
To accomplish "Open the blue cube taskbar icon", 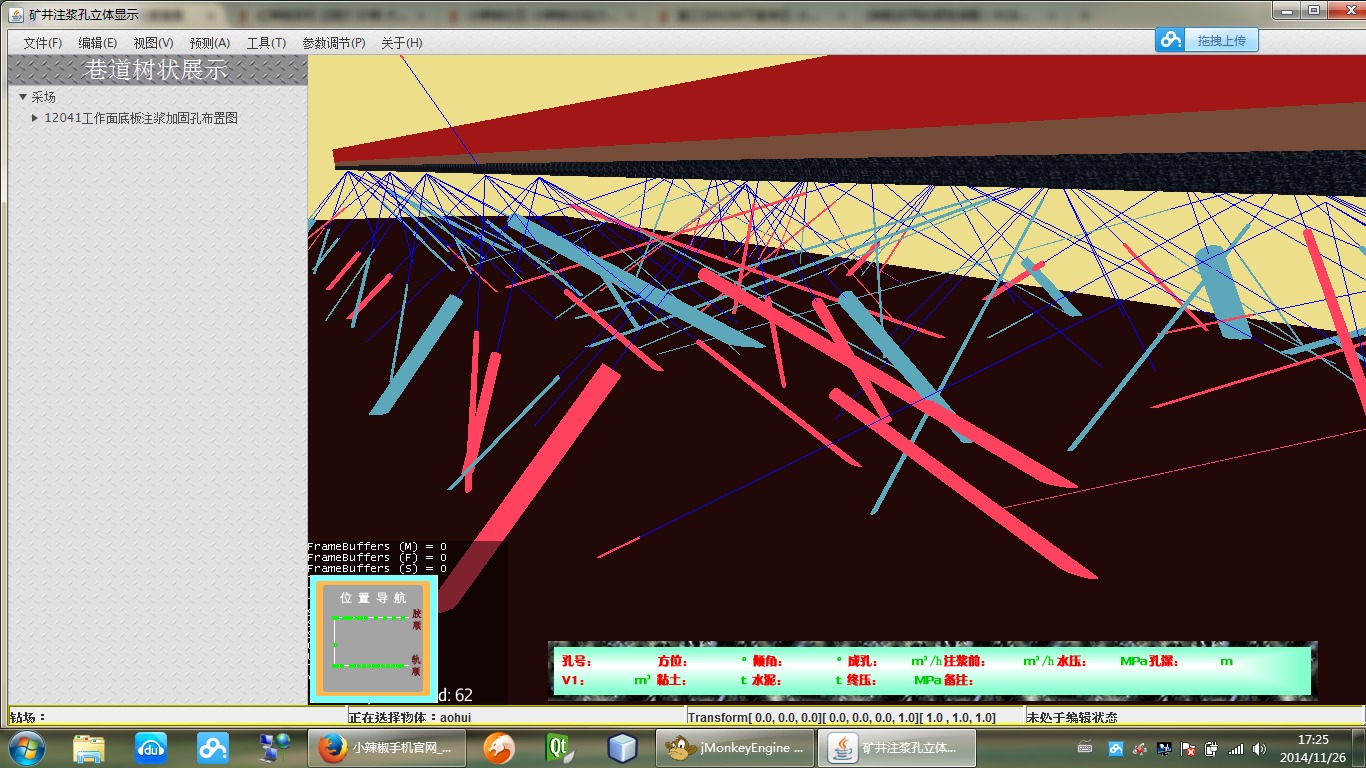I will point(622,747).
